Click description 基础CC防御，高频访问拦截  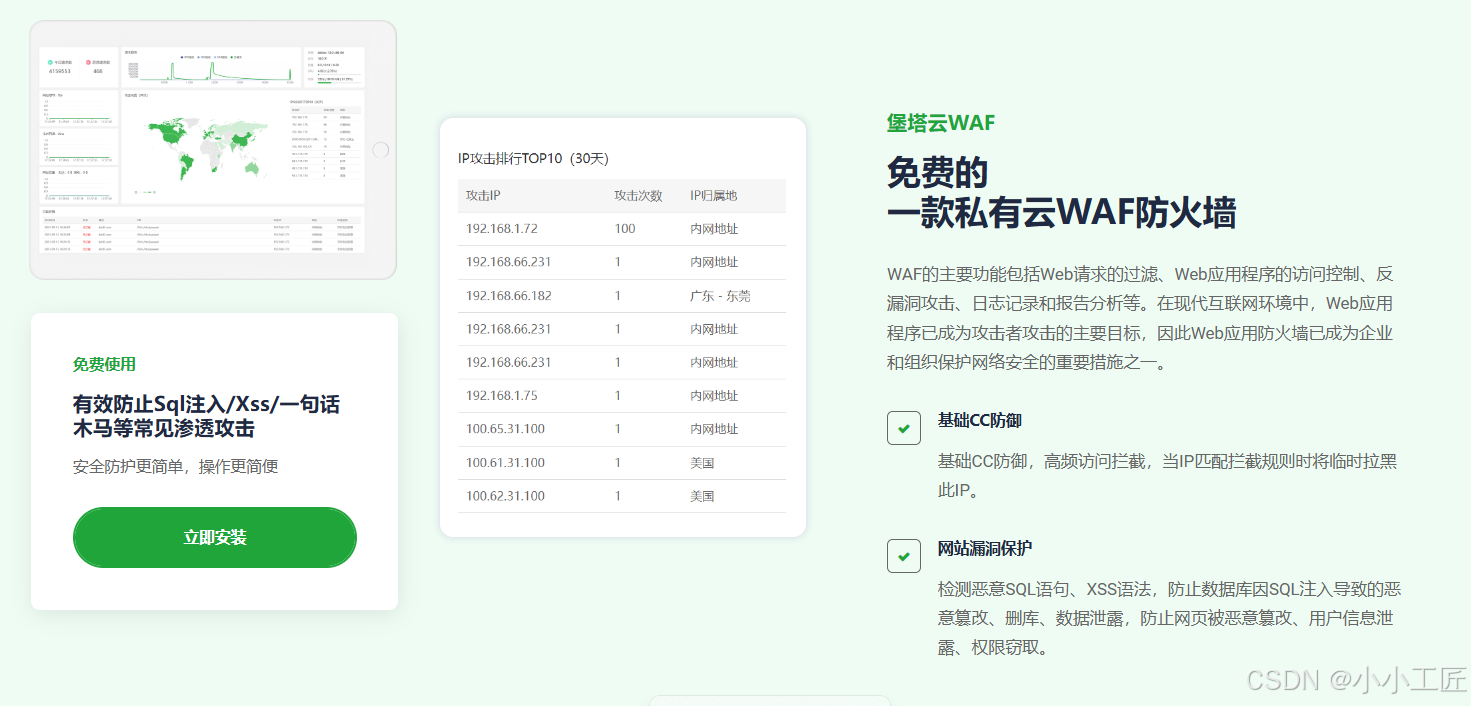pyautogui.click(x=1168, y=476)
